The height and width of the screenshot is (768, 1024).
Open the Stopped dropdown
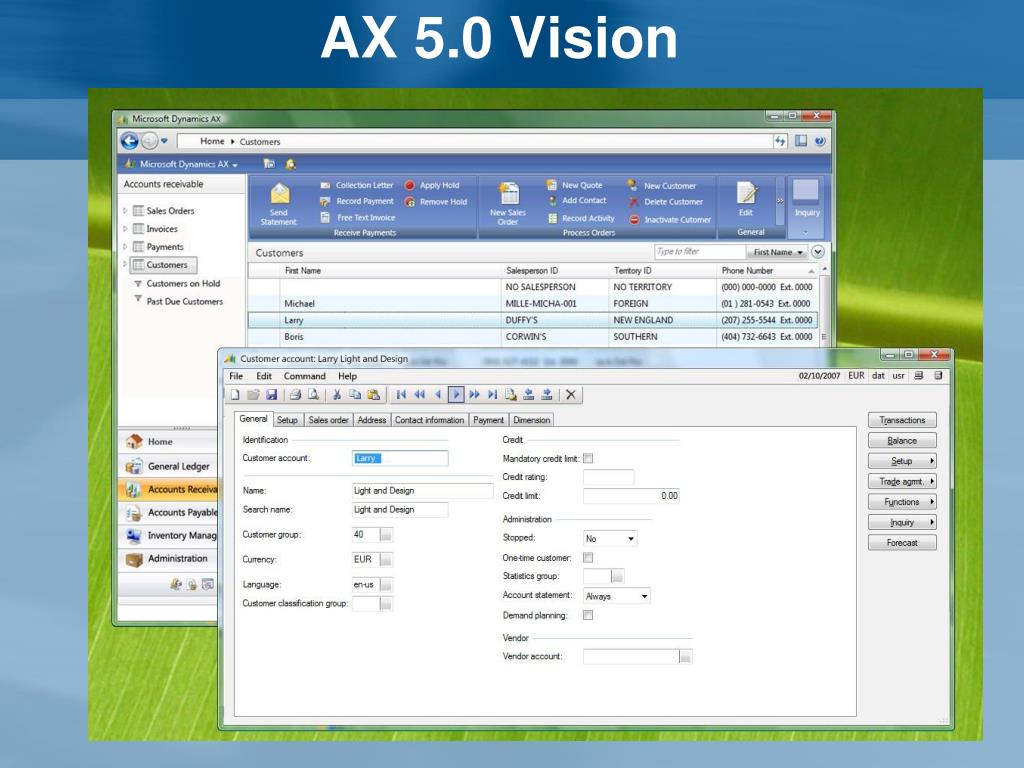(x=631, y=539)
